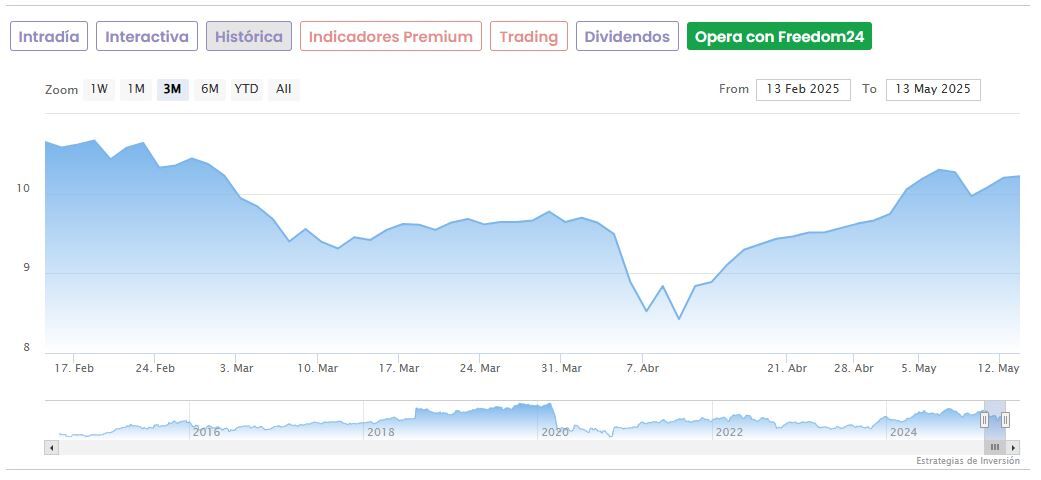
Task: Select the 1W zoom range
Action: point(99,89)
